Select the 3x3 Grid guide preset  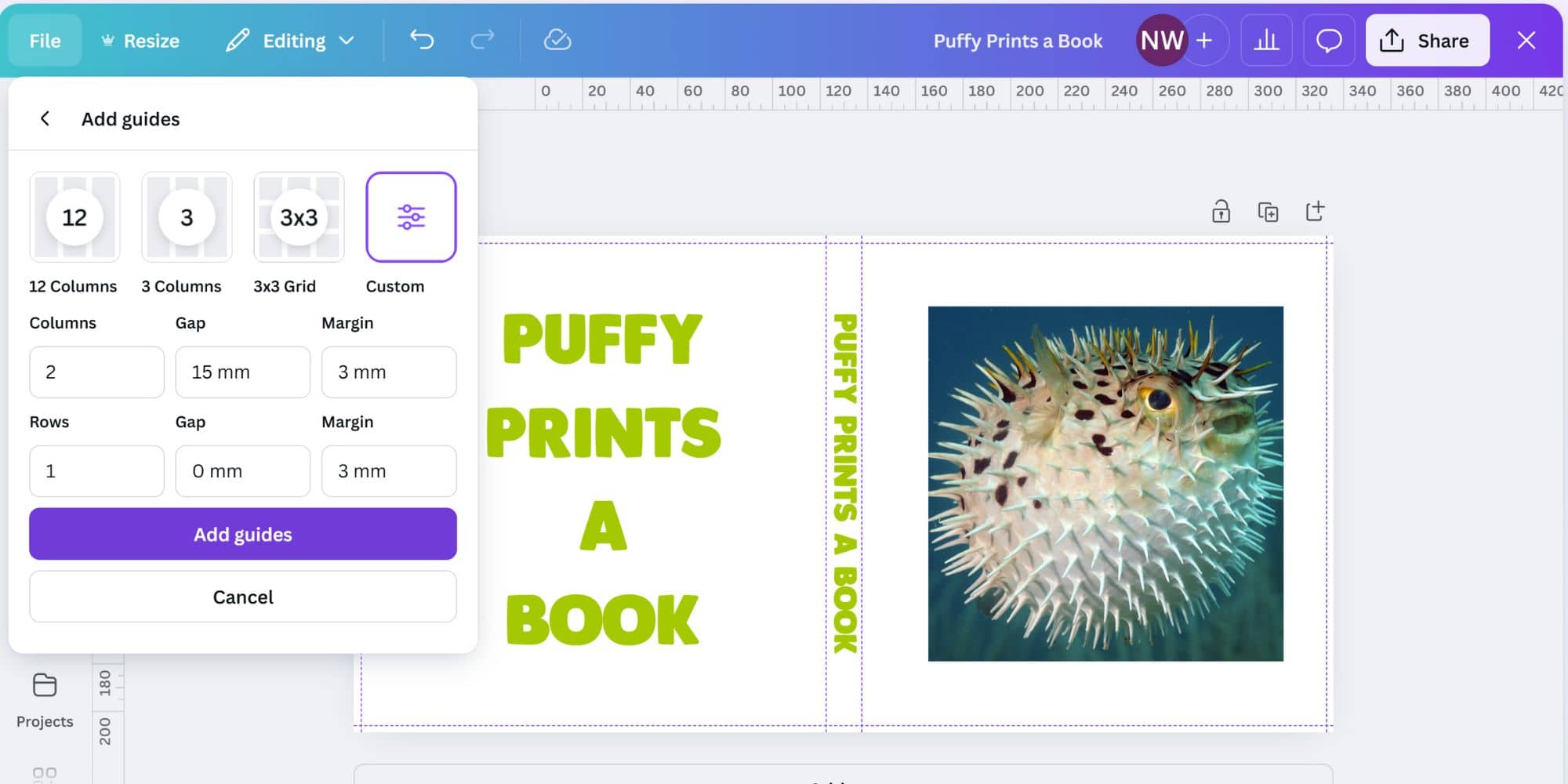299,218
